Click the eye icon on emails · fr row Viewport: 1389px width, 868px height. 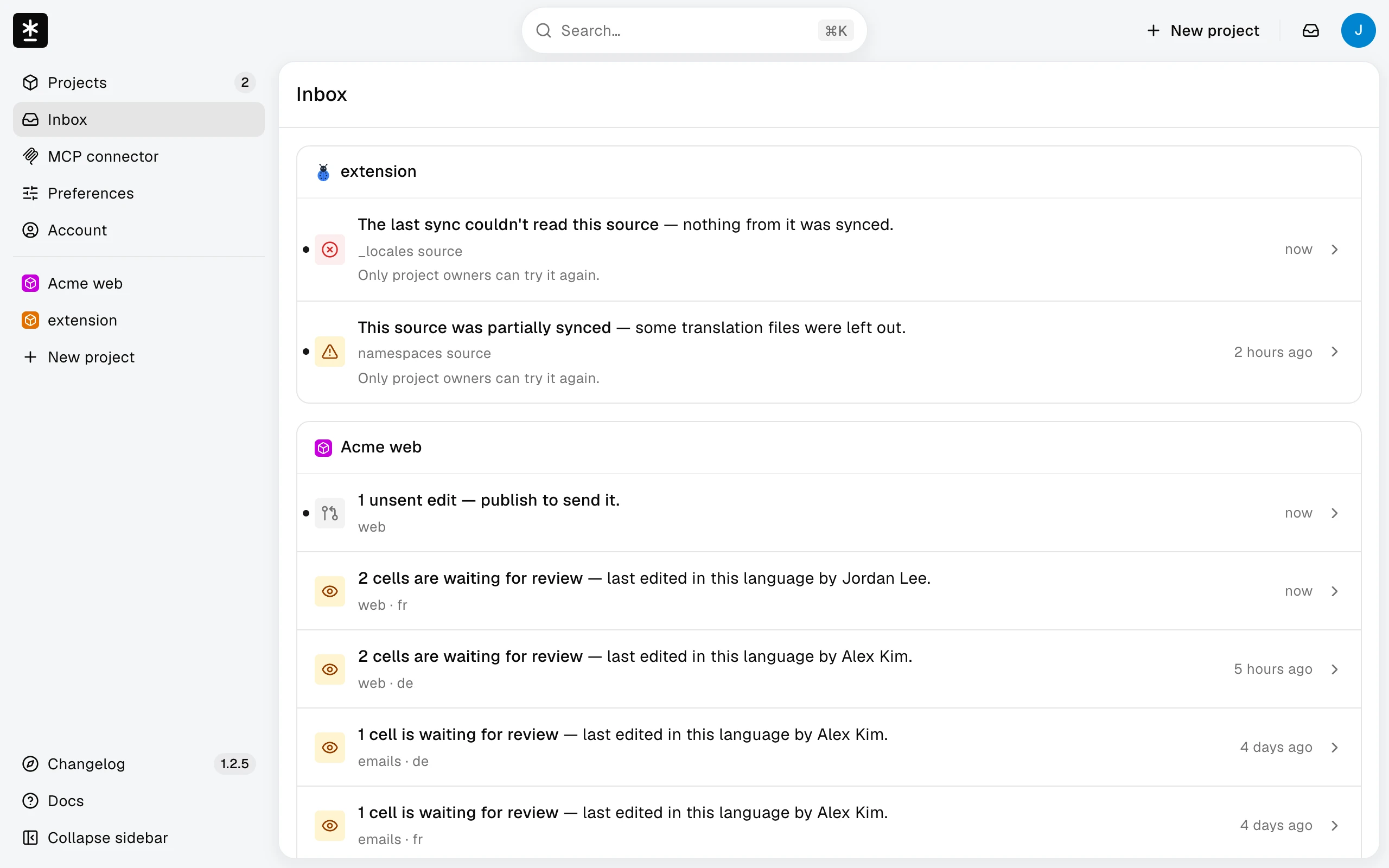coord(329,825)
